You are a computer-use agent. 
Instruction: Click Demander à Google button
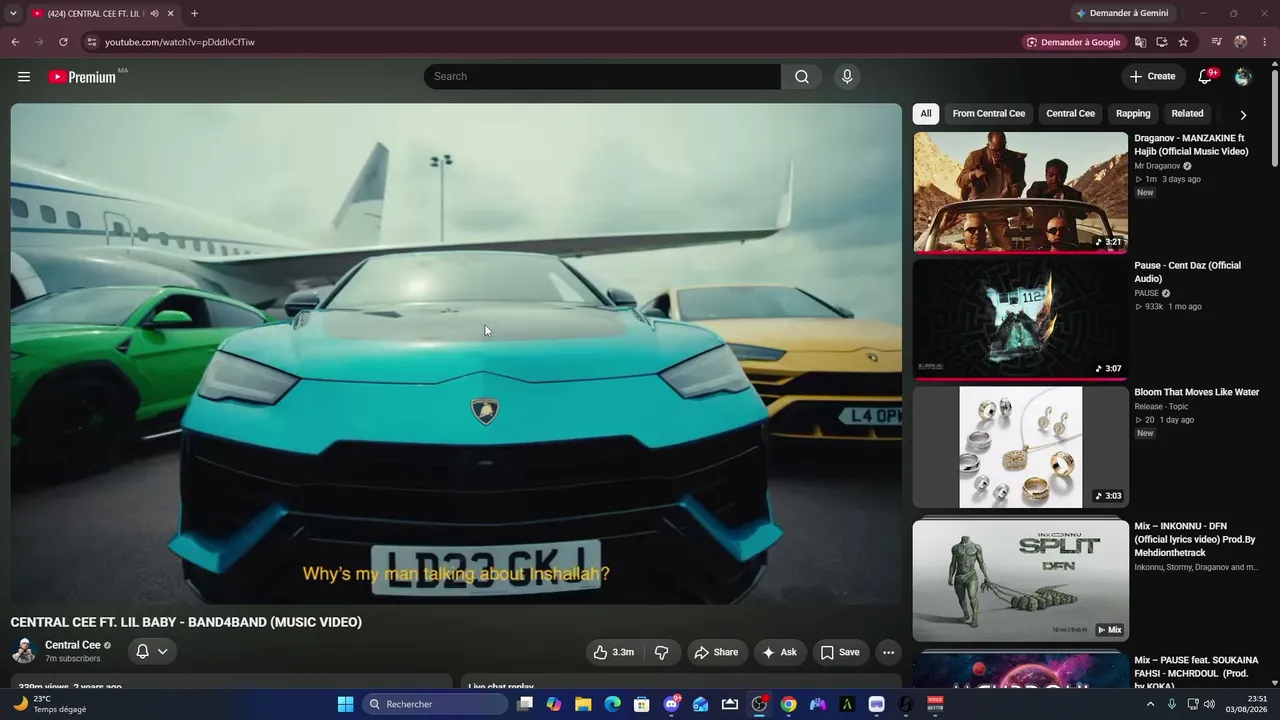pos(1074,42)
